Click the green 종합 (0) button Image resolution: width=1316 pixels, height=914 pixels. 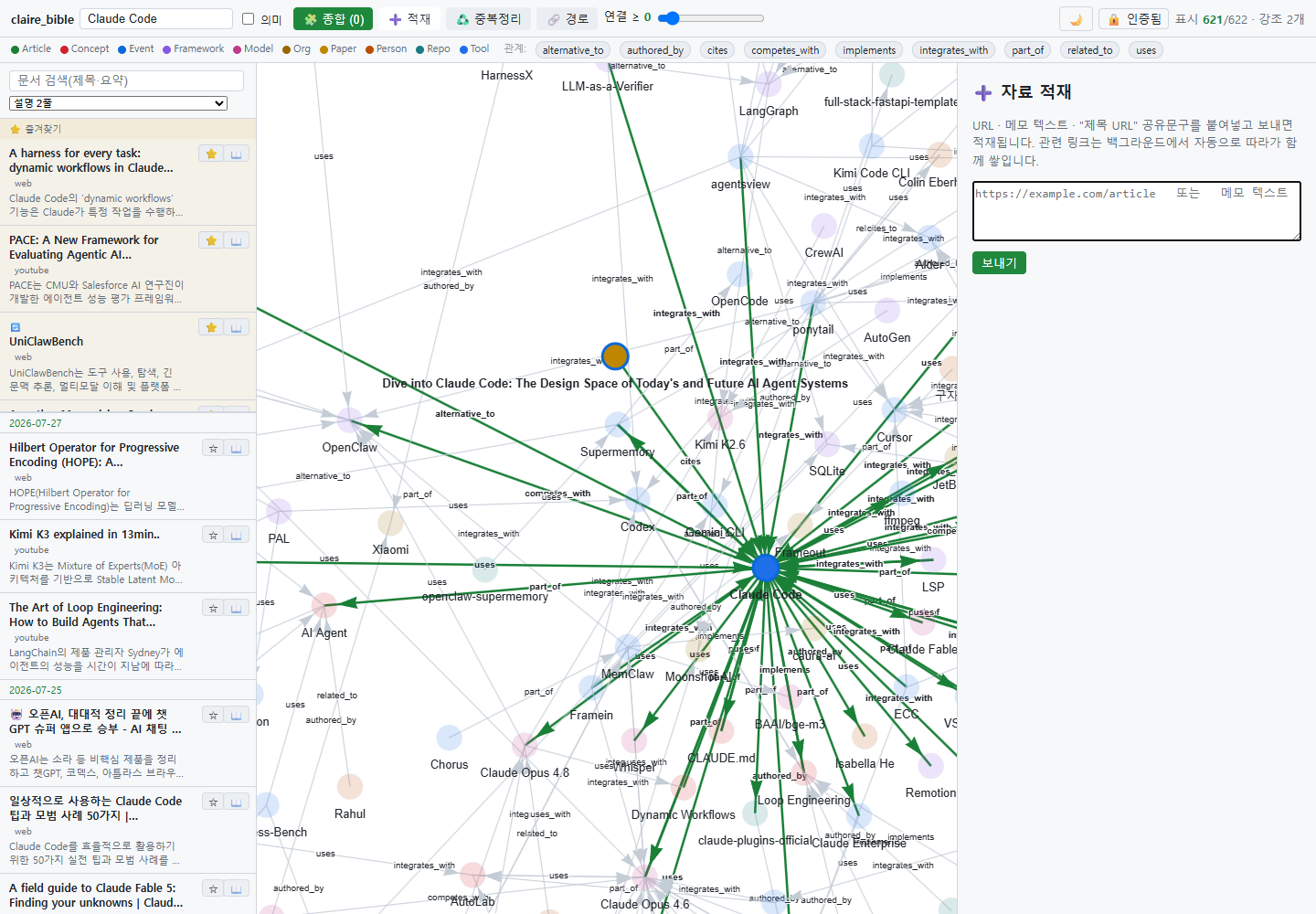(x=333, y=19)
